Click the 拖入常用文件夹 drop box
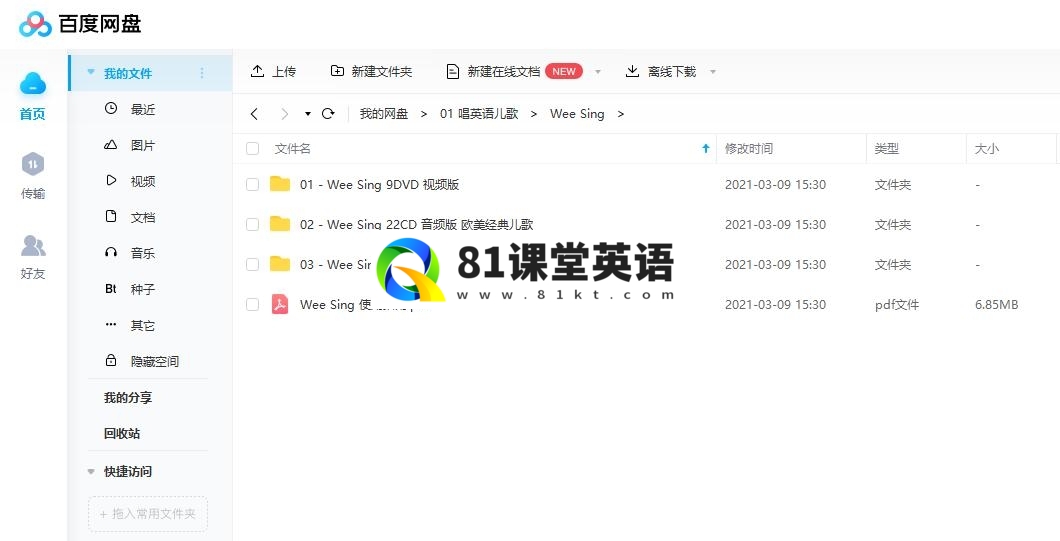The height and width of the screenshot is (541, 1060). (148, 514)
